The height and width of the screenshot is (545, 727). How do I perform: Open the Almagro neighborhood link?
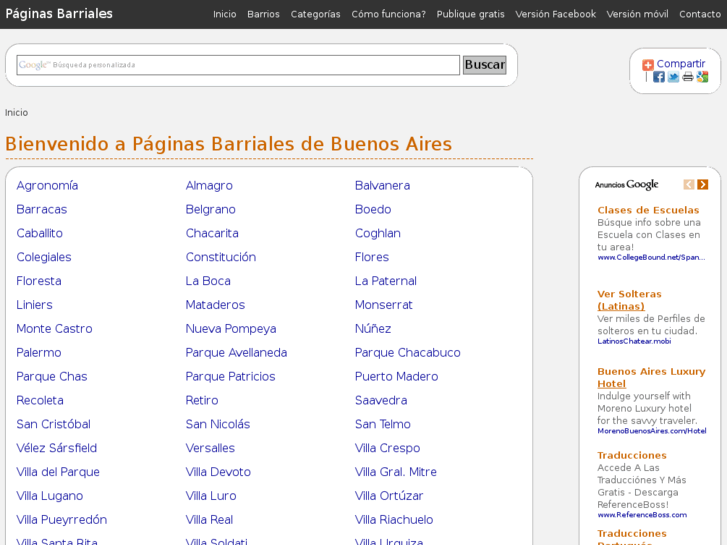(x=209, y=186)
